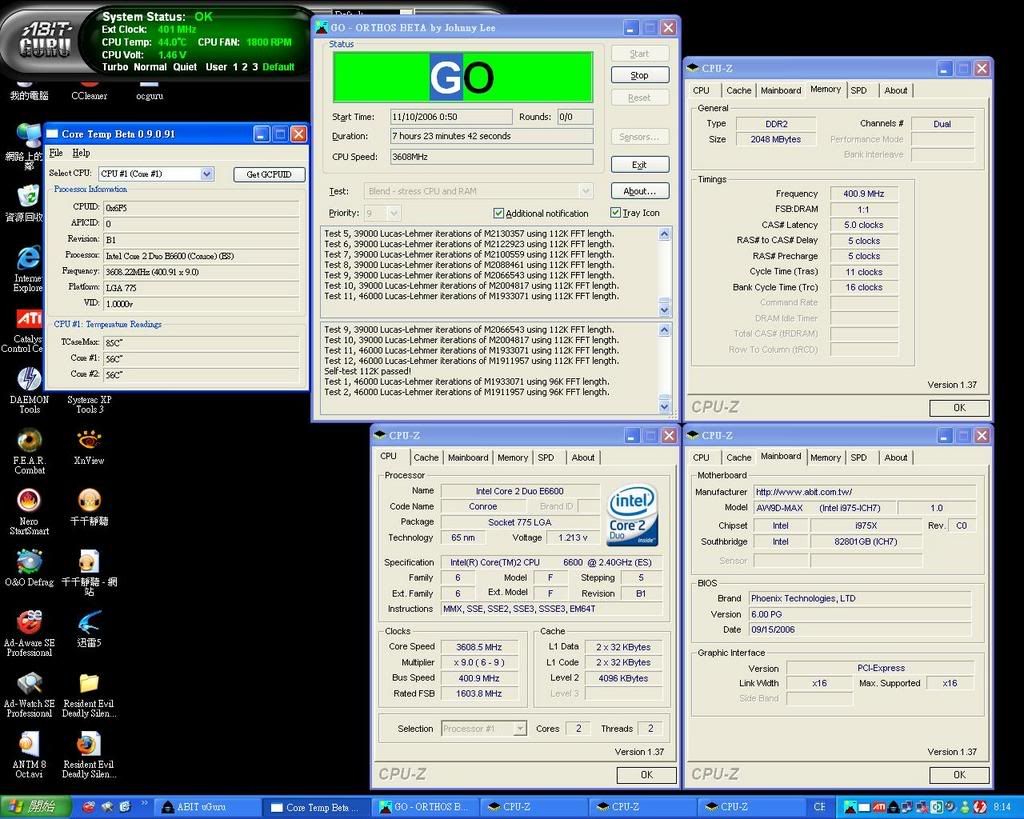The image size is (1024, 819).
Task: Launch the F.E.A.R. Combat desktop icon
Action: [x=29, y=451]
